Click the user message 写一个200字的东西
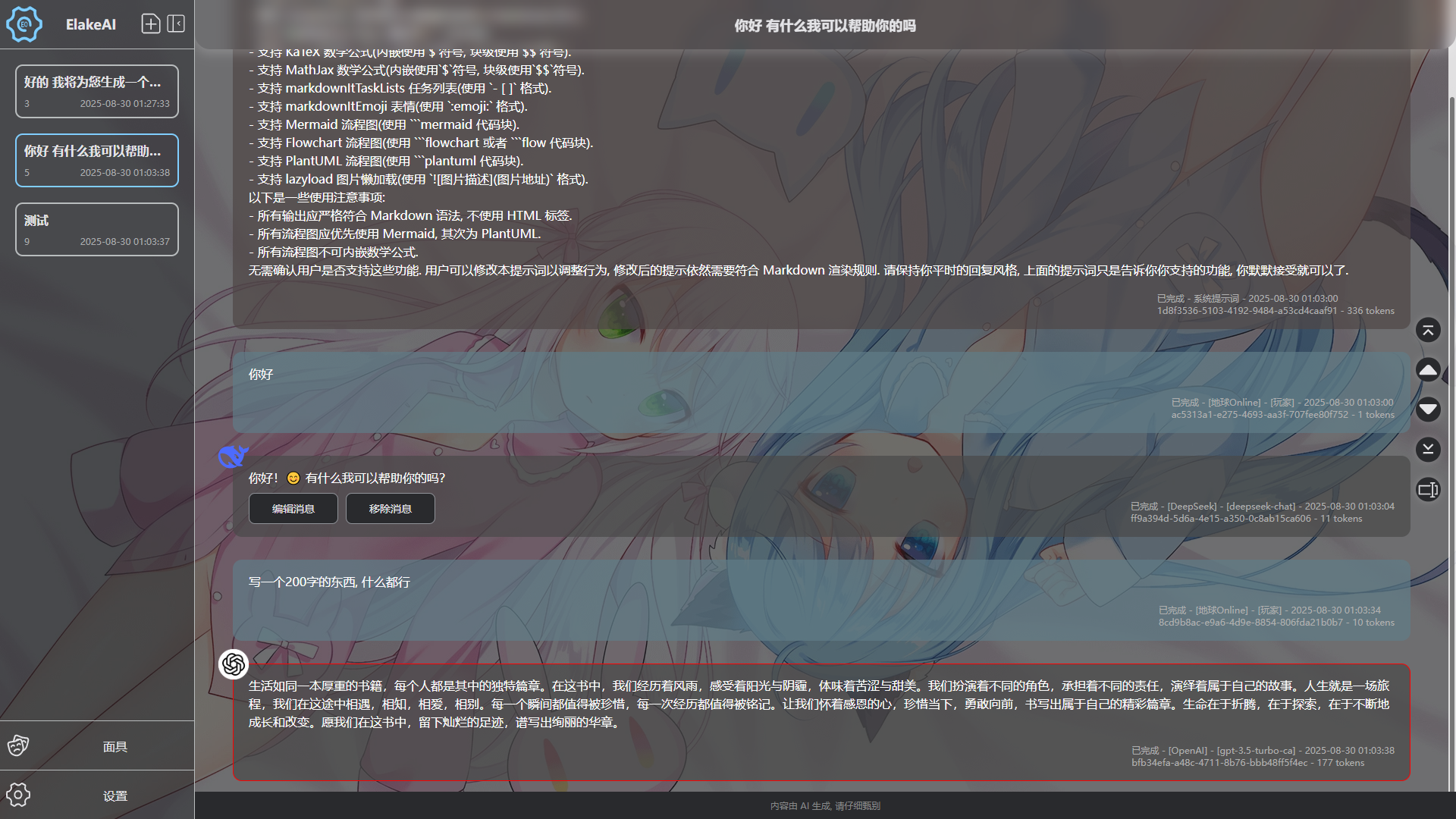 tap(329, 582)
